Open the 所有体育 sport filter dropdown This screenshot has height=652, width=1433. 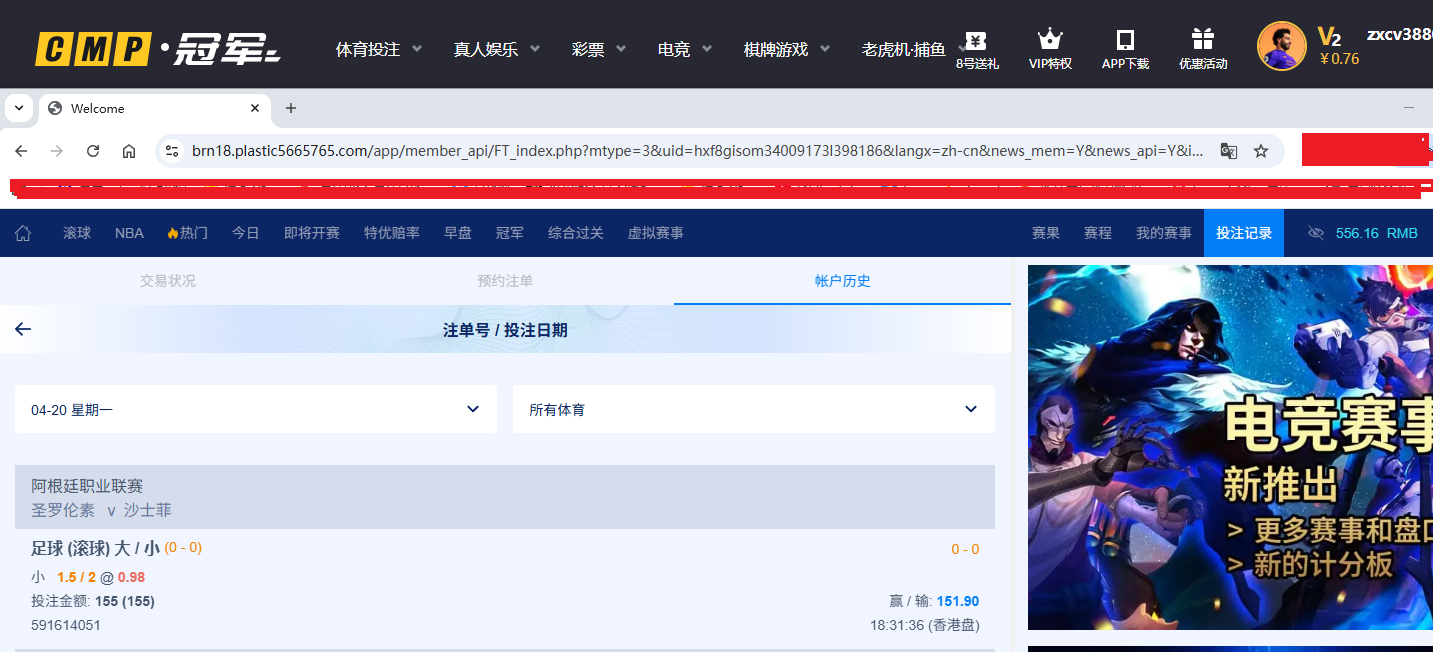tap(754, 409)
